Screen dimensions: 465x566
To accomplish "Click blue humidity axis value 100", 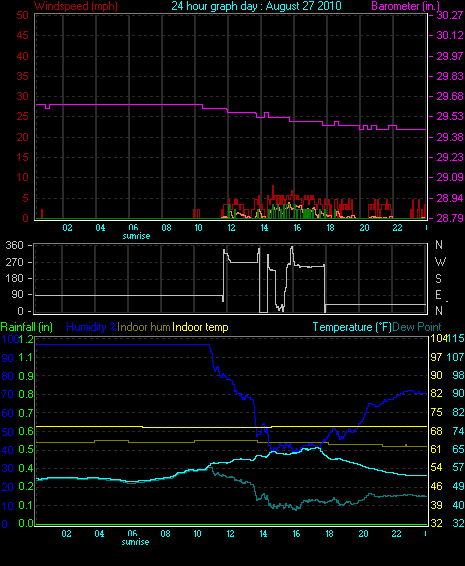I will [10, 339].
